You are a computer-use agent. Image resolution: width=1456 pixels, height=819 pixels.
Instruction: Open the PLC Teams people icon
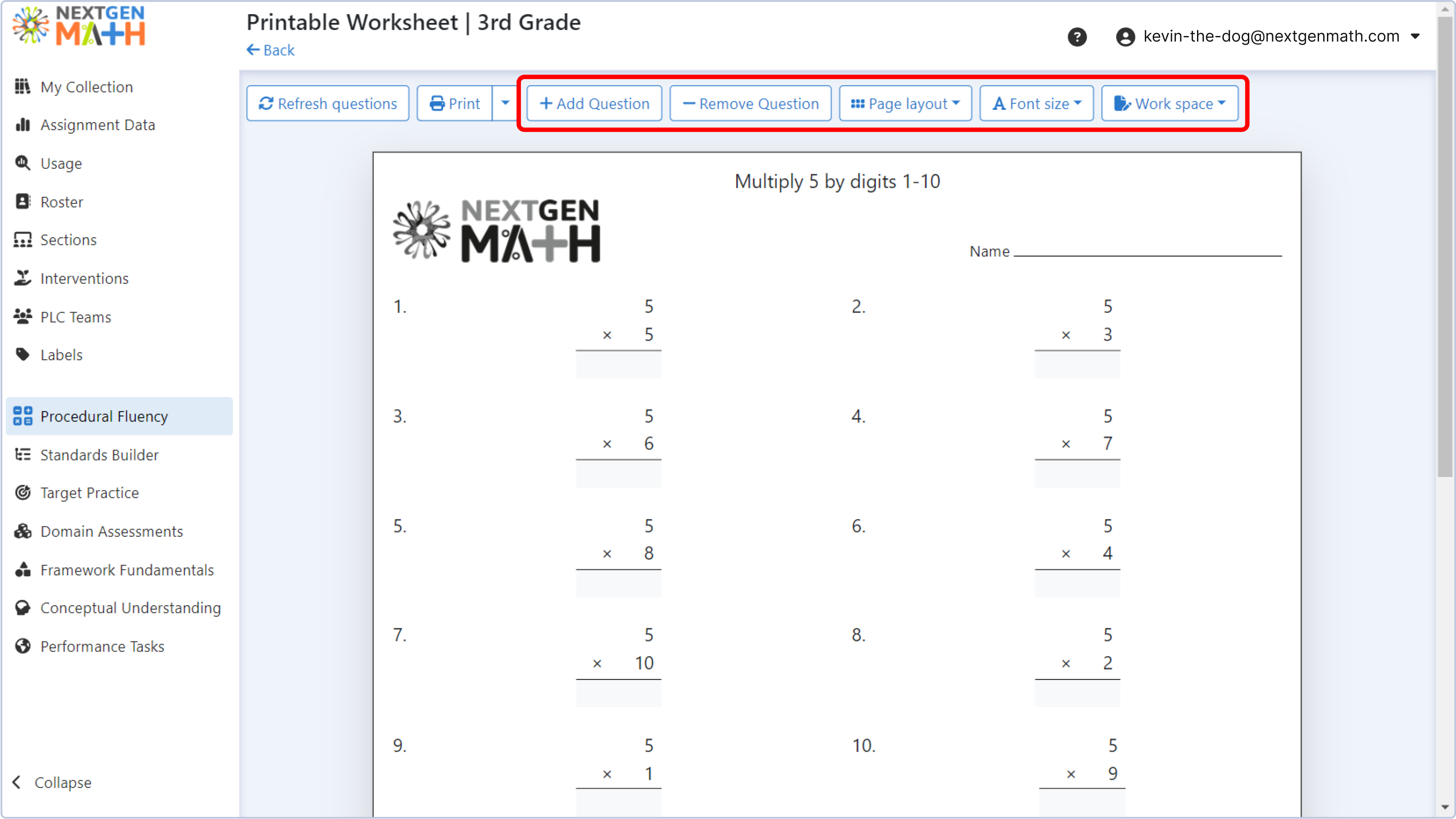pyautogui.click(x=23, y=317)
